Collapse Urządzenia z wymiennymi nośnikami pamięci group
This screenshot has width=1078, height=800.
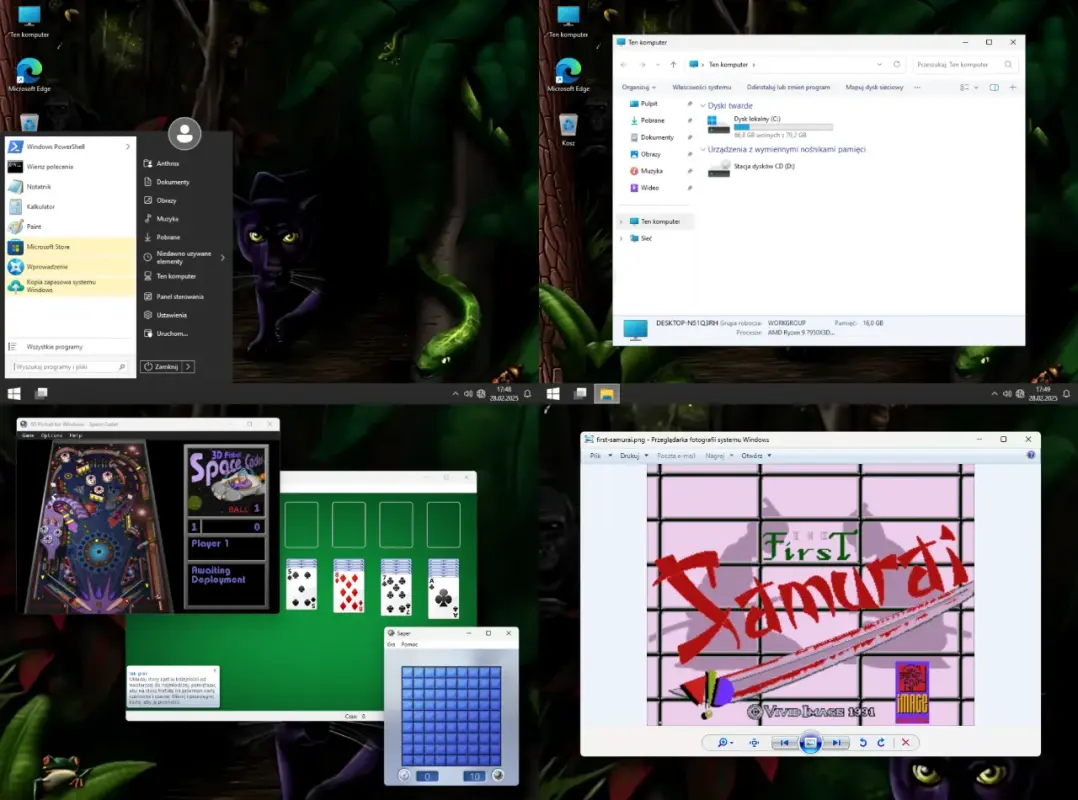(703, 149)
